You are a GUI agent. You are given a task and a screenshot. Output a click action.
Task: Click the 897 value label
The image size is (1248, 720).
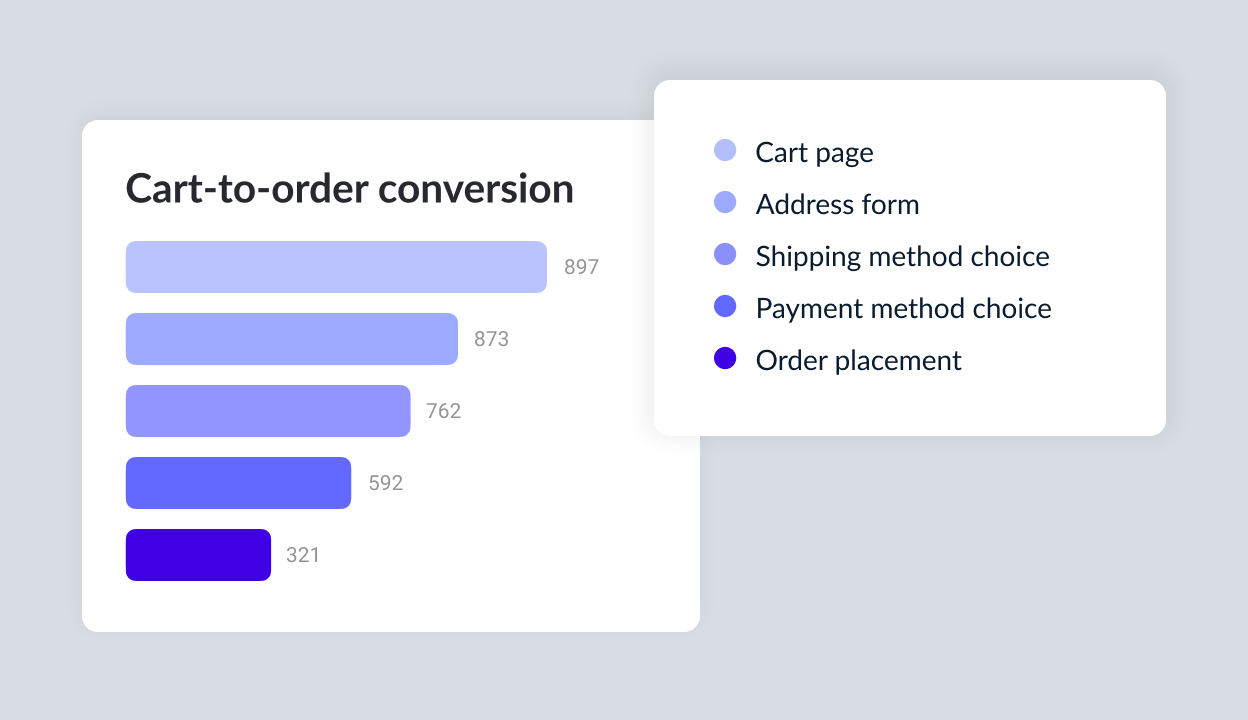[x=581, y=267]
